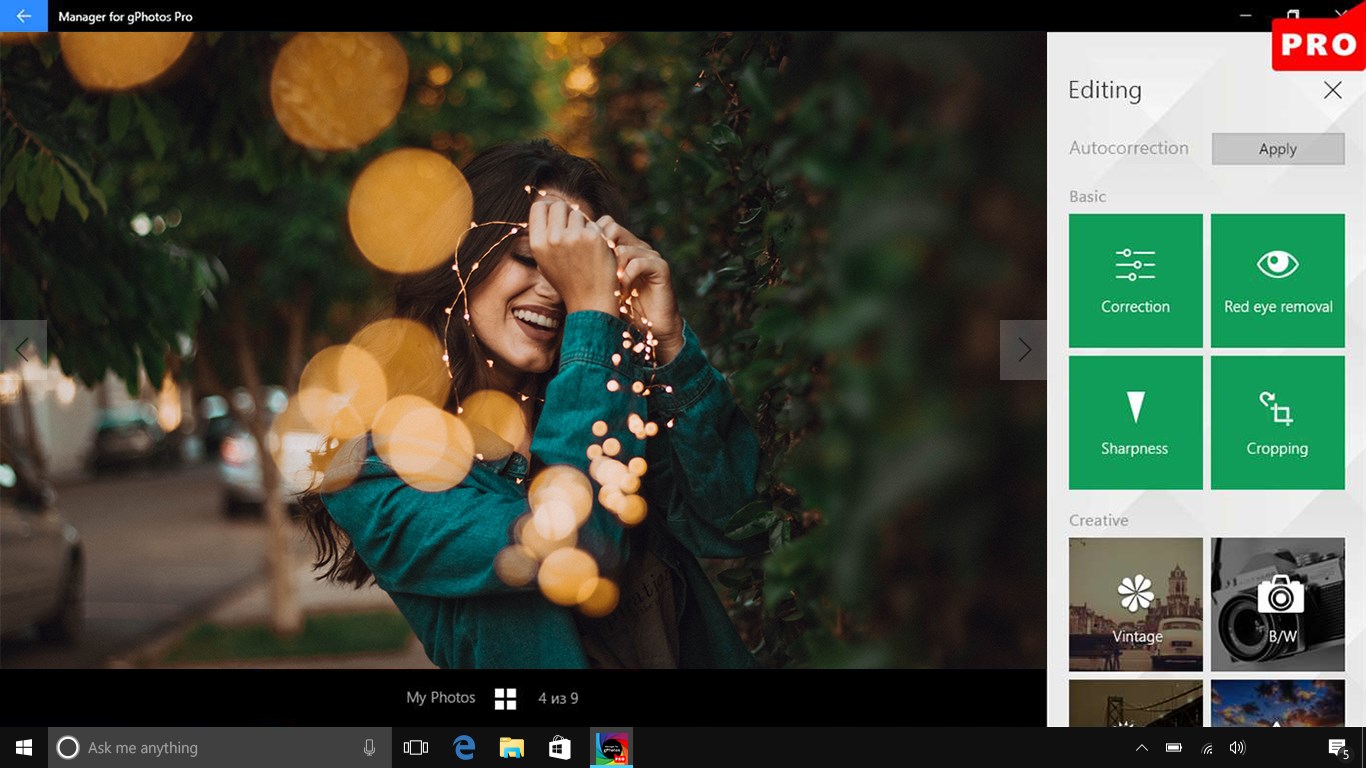This screenshot has height=768, width=1366.
Task: Apply the Vintage creative filter
Action: [1135, 605]
